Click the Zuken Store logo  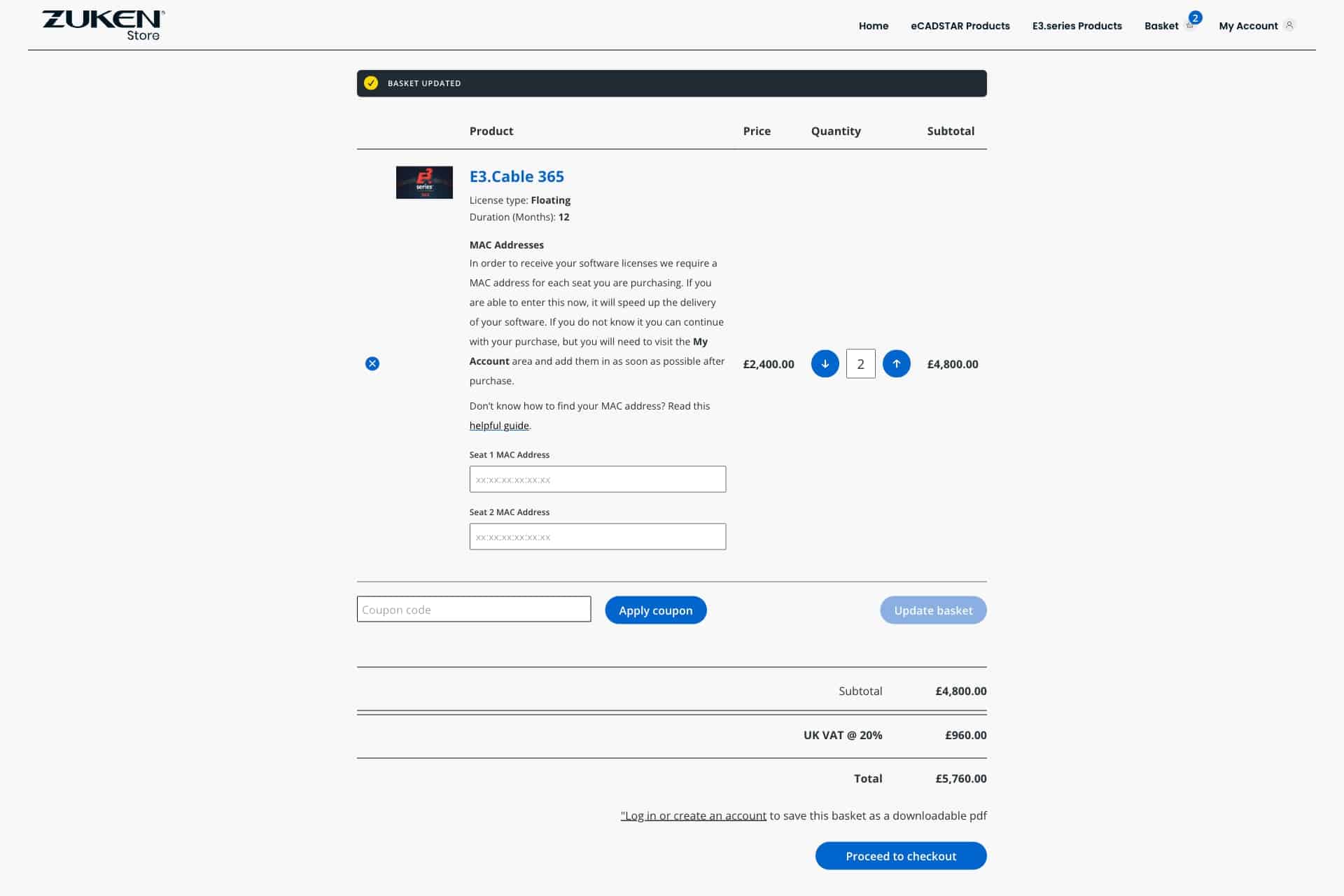104,24
